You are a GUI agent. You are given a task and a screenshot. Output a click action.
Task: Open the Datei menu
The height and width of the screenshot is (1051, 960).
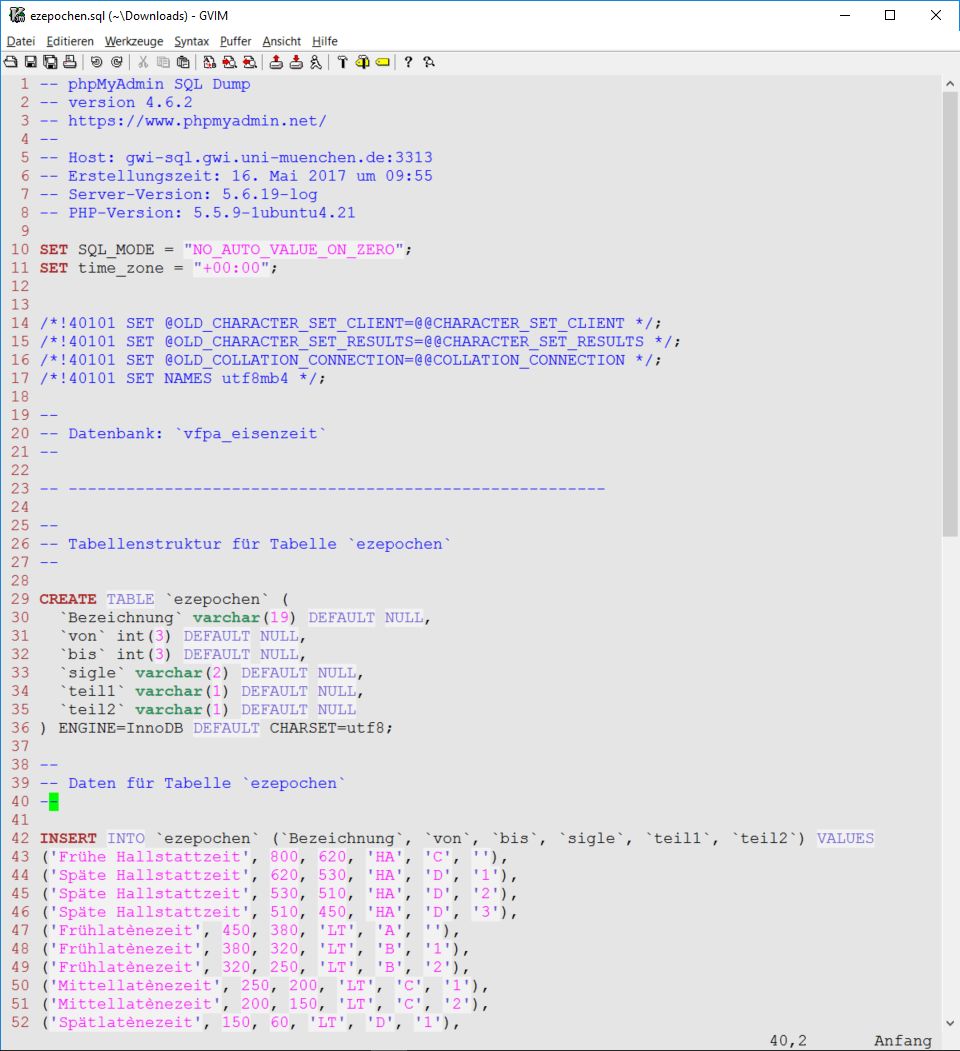21,42
